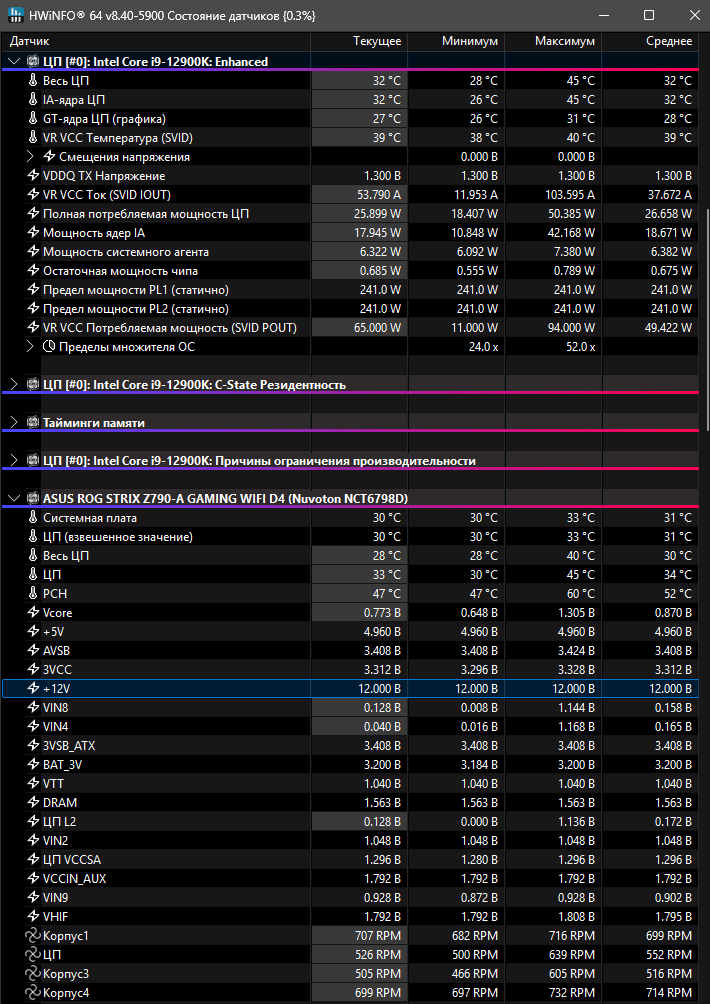Click the Текущее column header

[x=359, y=42]
